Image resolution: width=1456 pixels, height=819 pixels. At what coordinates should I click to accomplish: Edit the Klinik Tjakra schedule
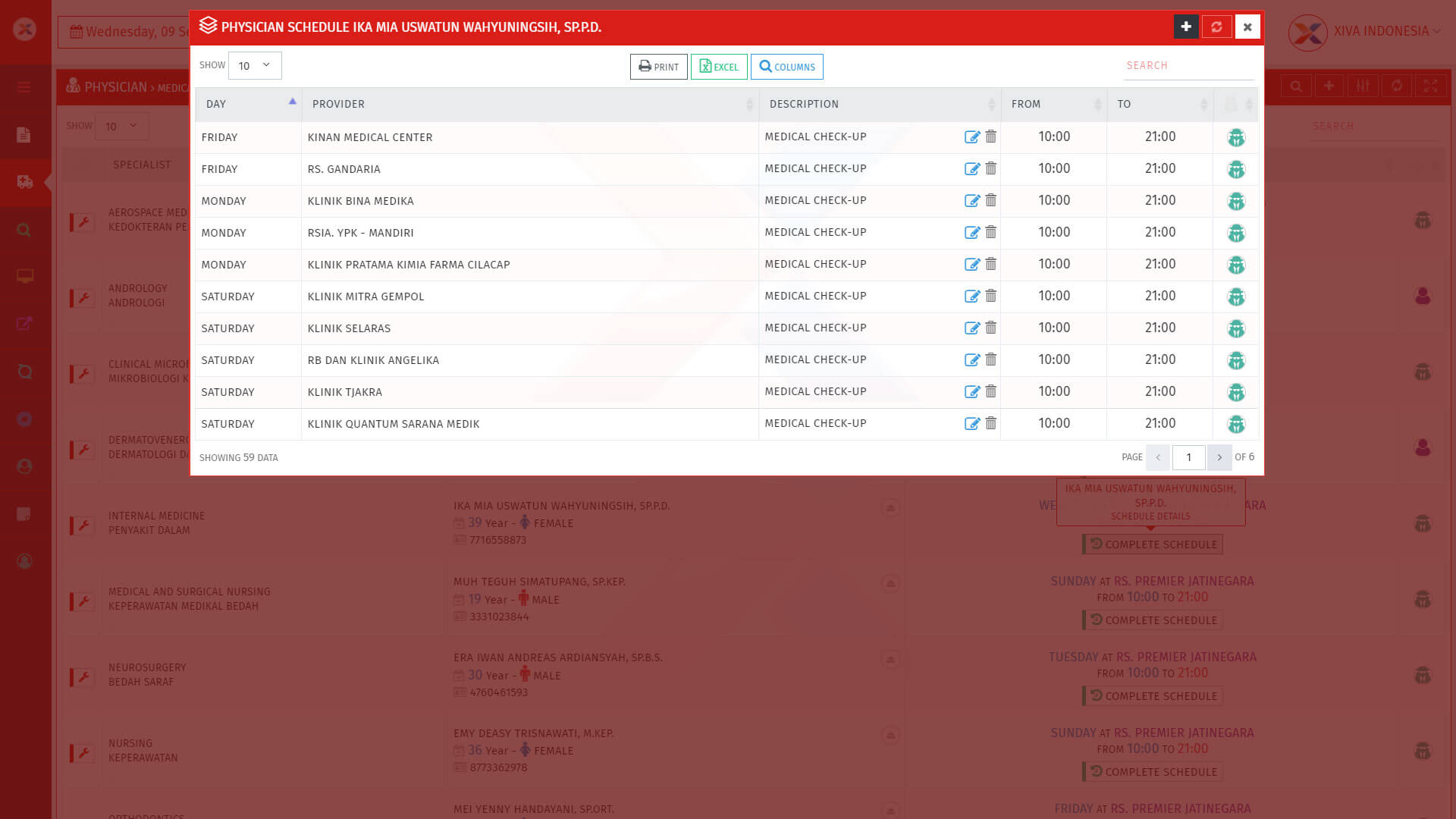[x=971, y=392]
